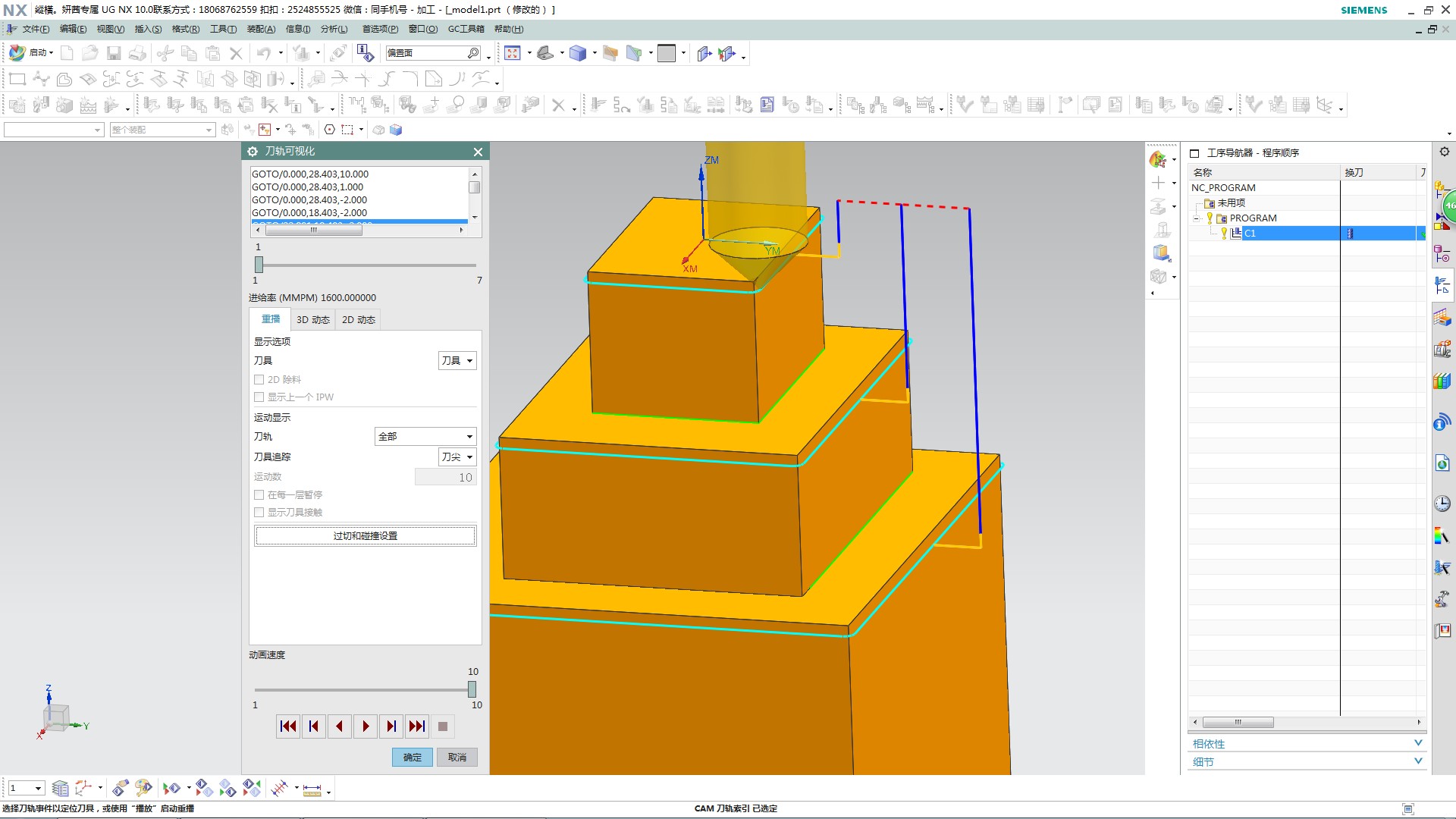
Task: Click the Process Studio rainbow tab icon
Action: tap(1442, 537)
